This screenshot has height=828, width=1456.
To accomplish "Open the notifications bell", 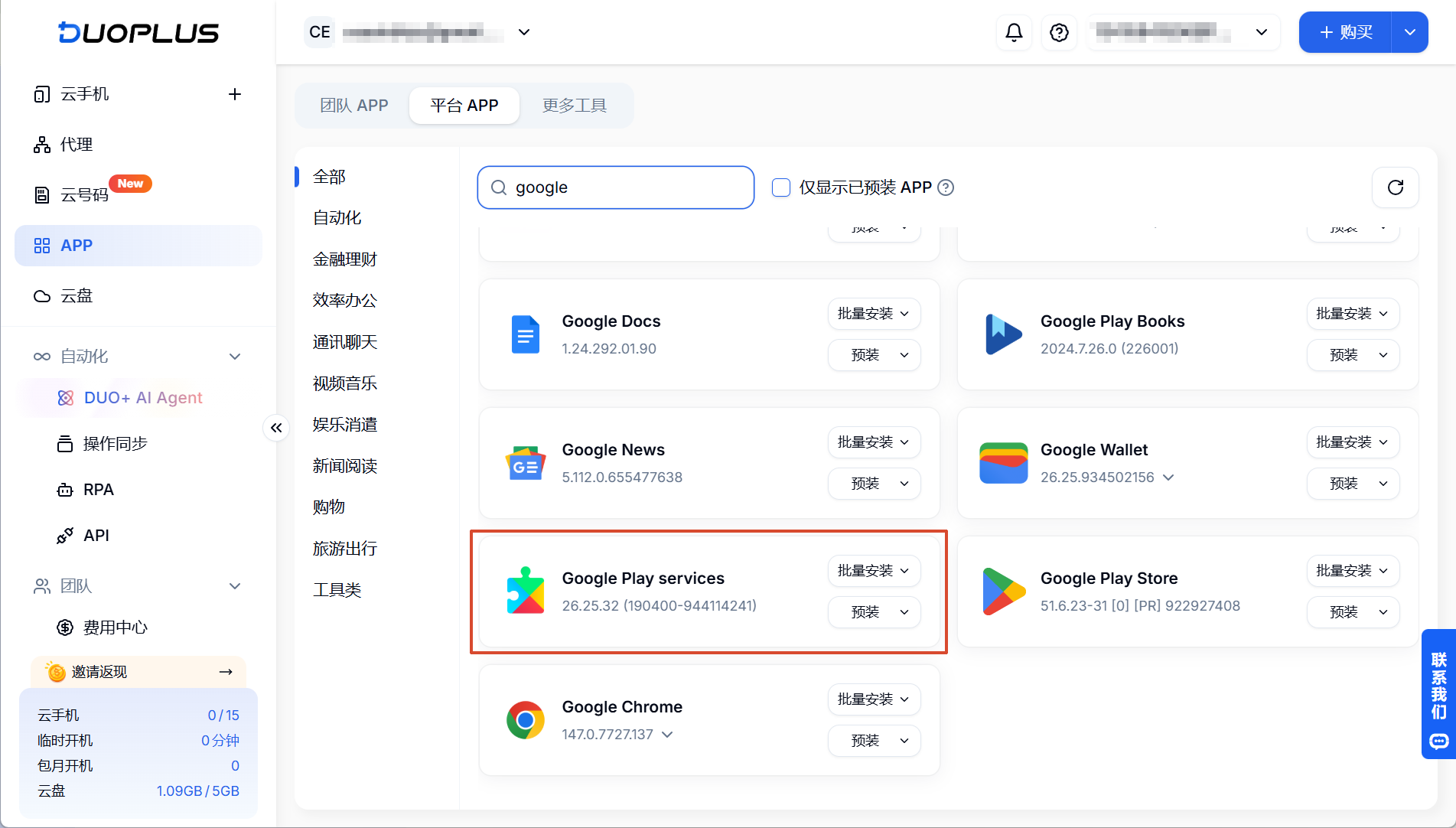I will coord(1014,32).
